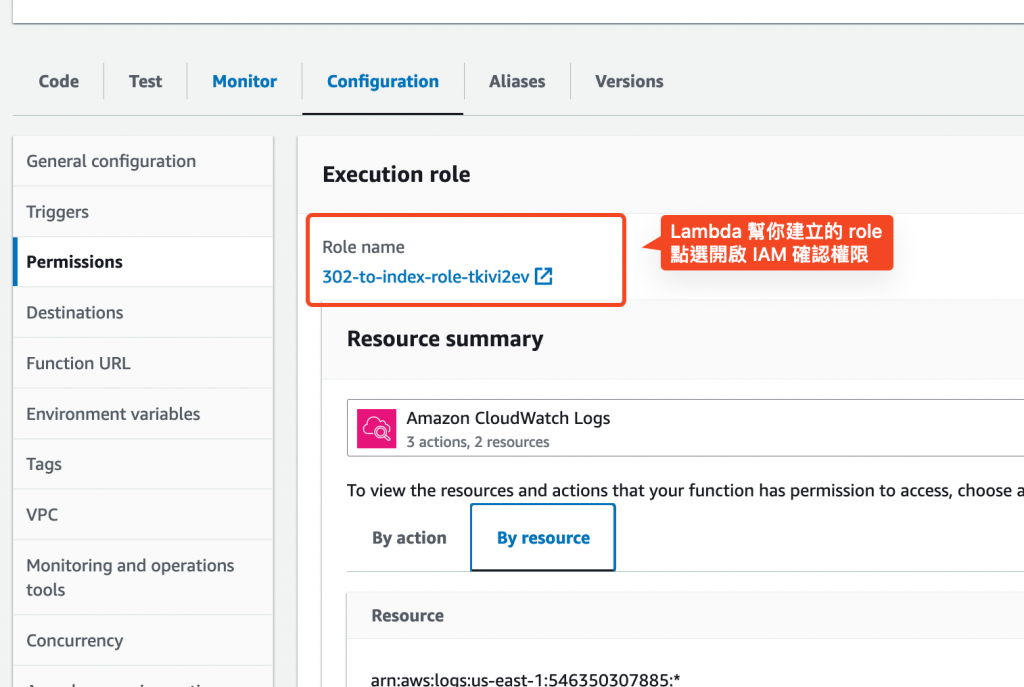Select the Configuration tab
Image resolution: width=1024 pixels, height=687 pixels.
point(383,82)
